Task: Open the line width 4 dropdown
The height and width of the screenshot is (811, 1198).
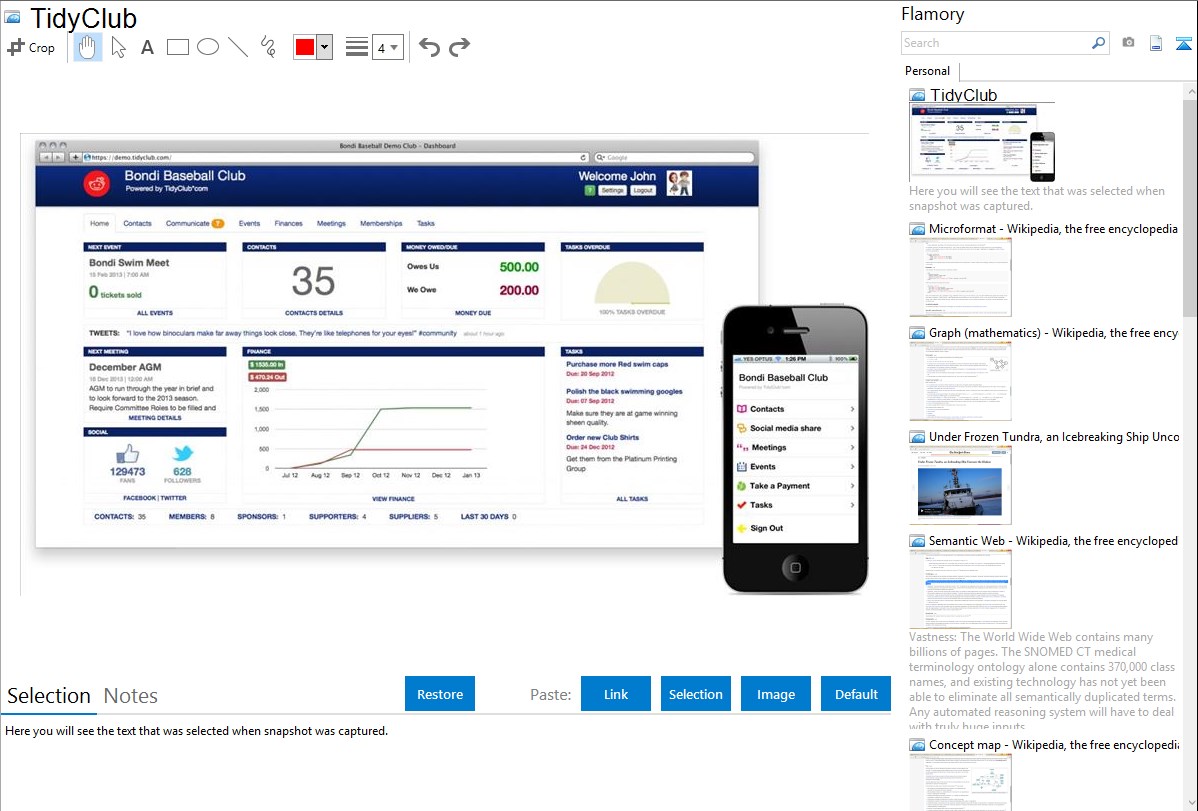Action: [x=387, y=47]
